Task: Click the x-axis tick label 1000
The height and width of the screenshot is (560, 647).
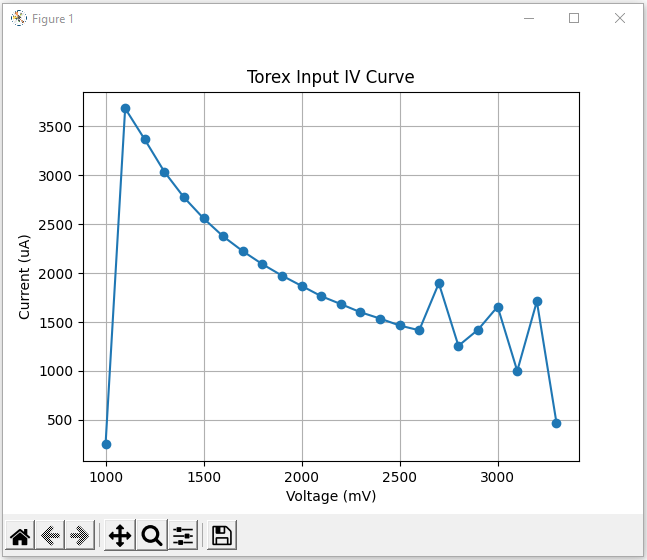Action: tap(106, 477)
